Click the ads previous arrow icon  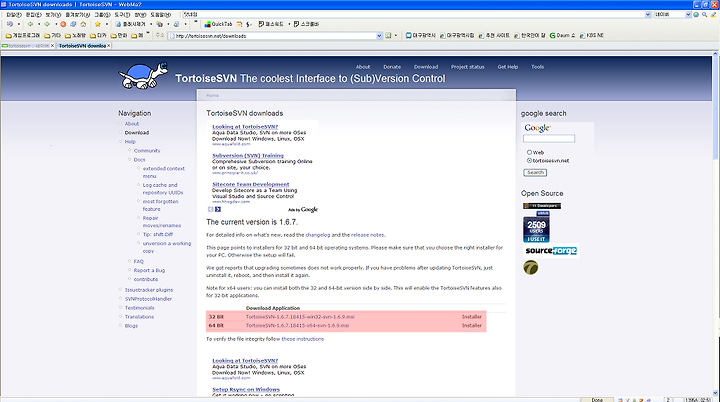pos(211,209)
